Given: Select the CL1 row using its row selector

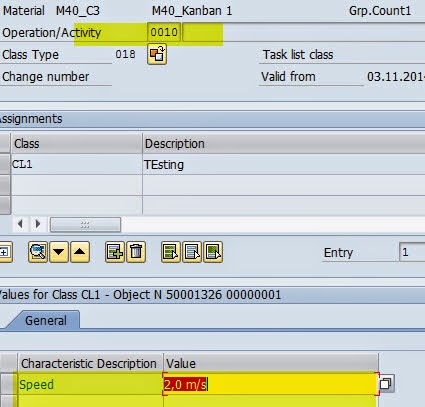Looking at the screenshot, I should 5,164.
